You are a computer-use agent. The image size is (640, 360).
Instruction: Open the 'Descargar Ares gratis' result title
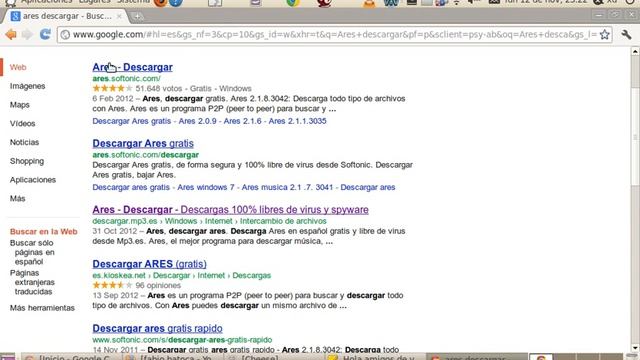click(x=143, y=143)
